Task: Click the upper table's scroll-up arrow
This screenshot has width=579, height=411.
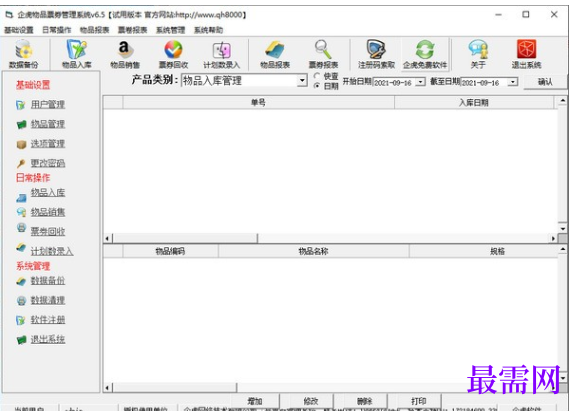Action: (x=562, y=101)
